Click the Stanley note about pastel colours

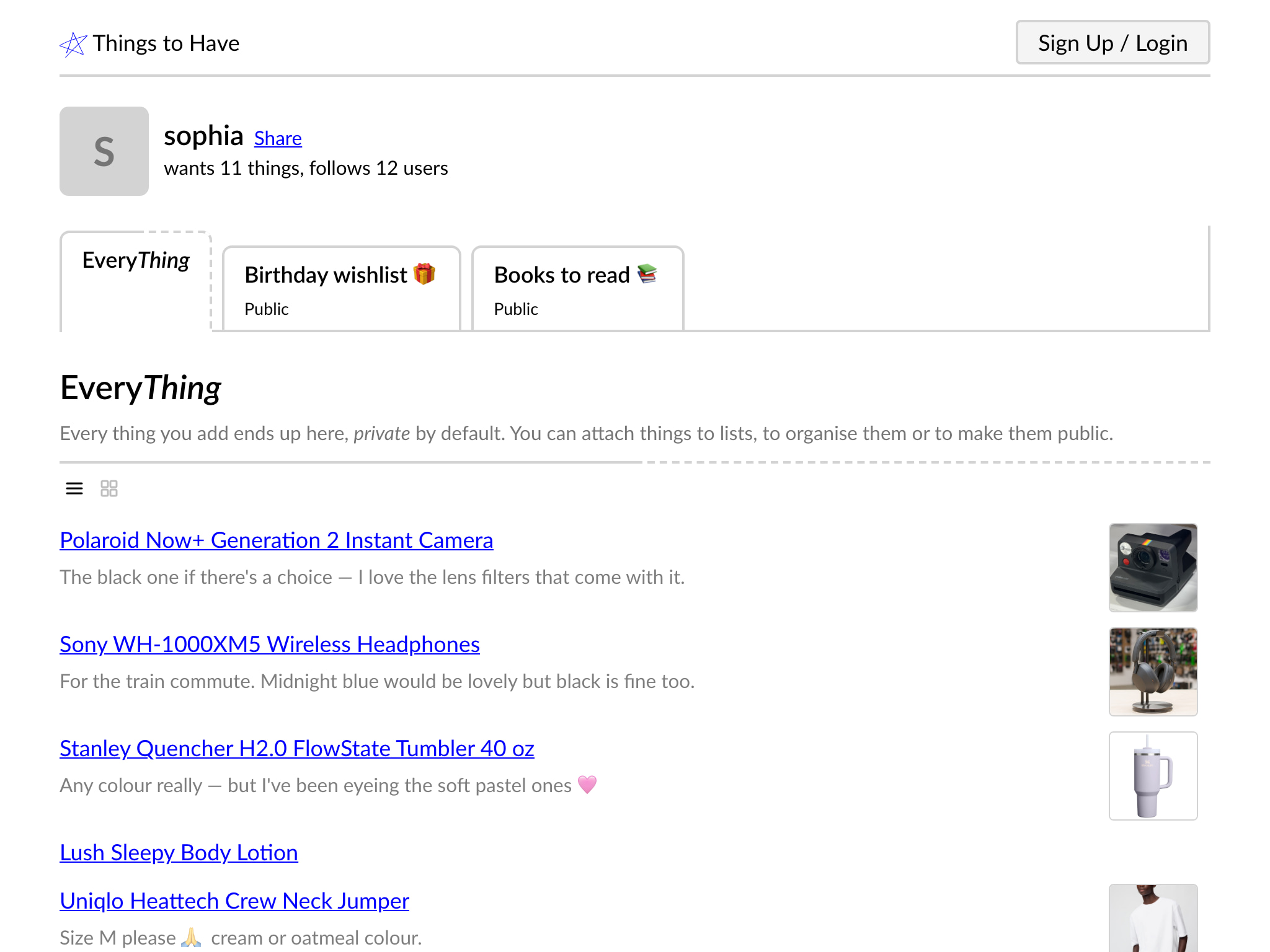329,786
